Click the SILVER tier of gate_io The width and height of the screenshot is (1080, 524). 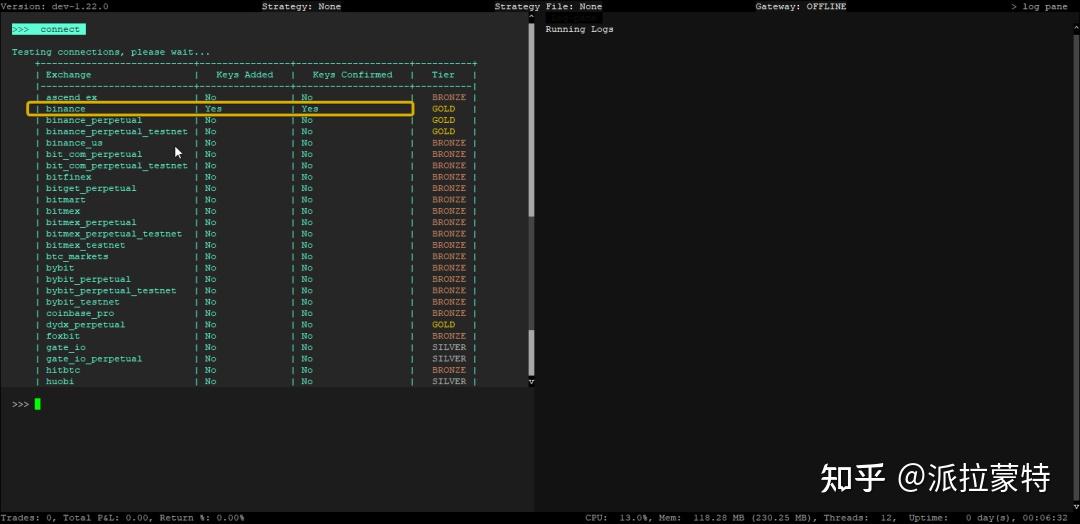click(x=449, y=348)
